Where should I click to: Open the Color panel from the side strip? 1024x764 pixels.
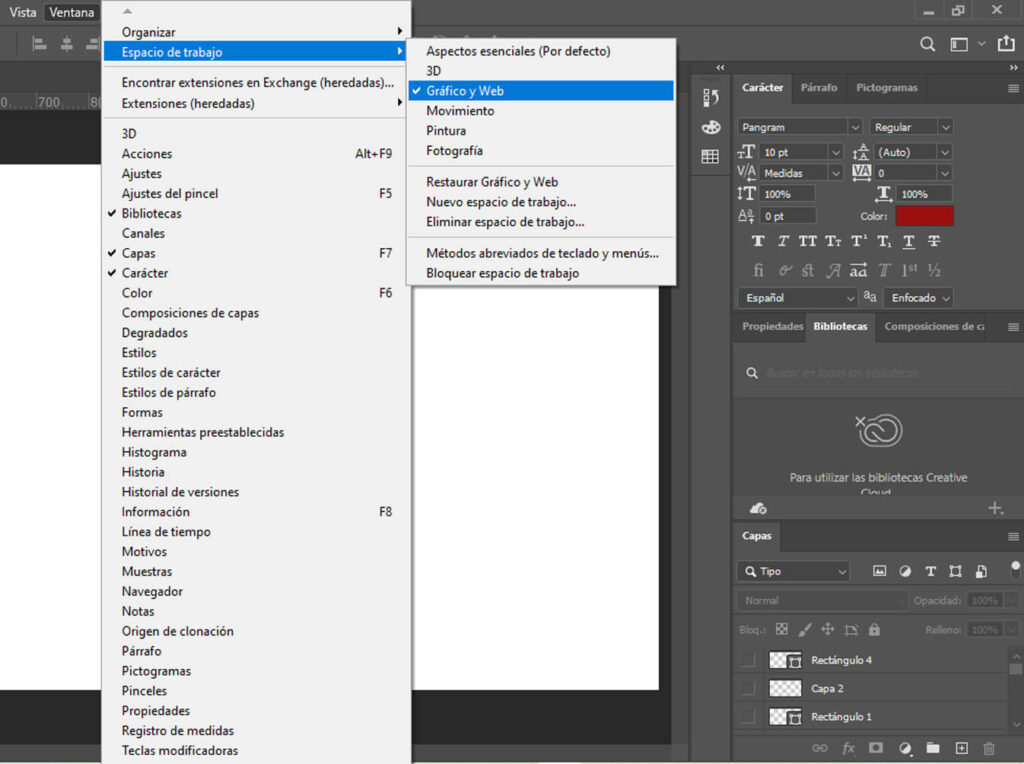[x=710, y=127]
